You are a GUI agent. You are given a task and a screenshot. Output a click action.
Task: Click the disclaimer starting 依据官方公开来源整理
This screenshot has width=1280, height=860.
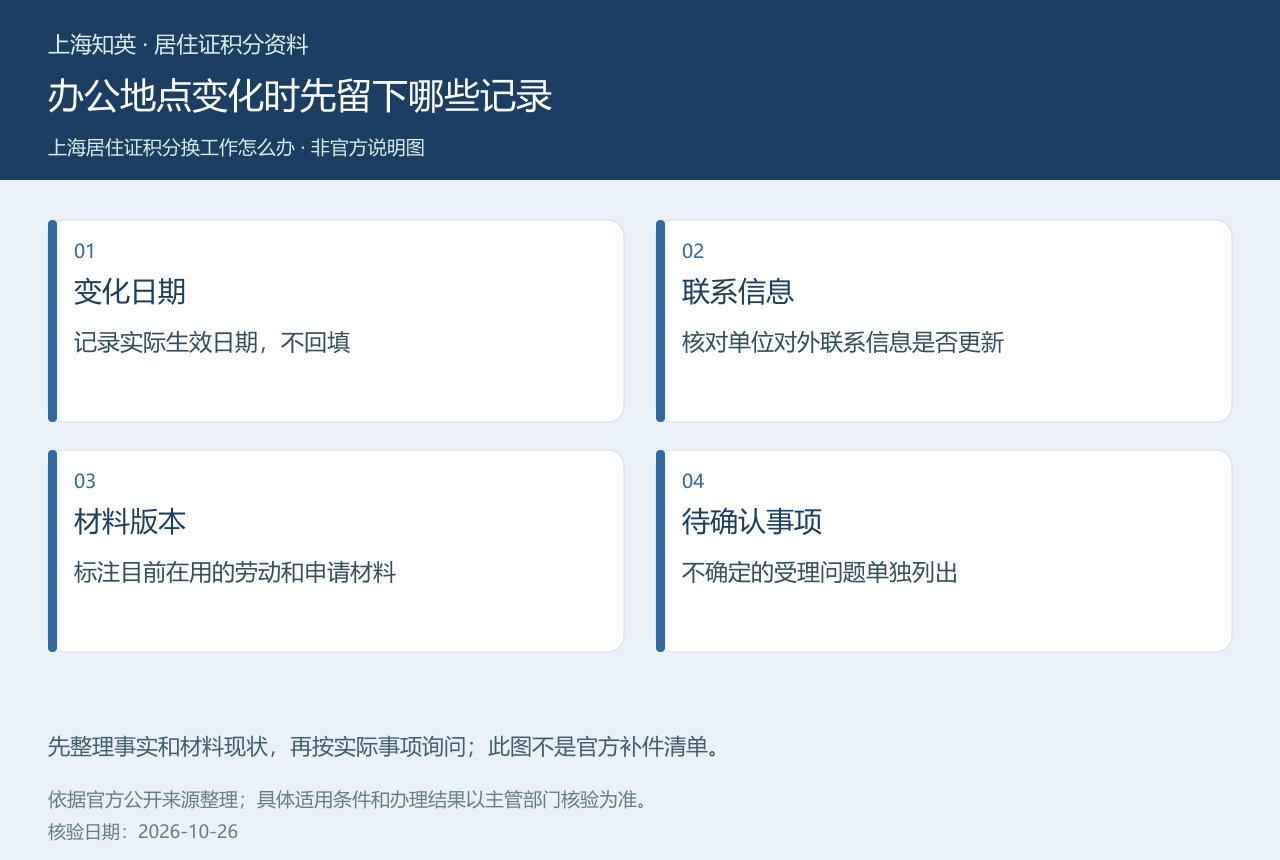coord(348,800)
